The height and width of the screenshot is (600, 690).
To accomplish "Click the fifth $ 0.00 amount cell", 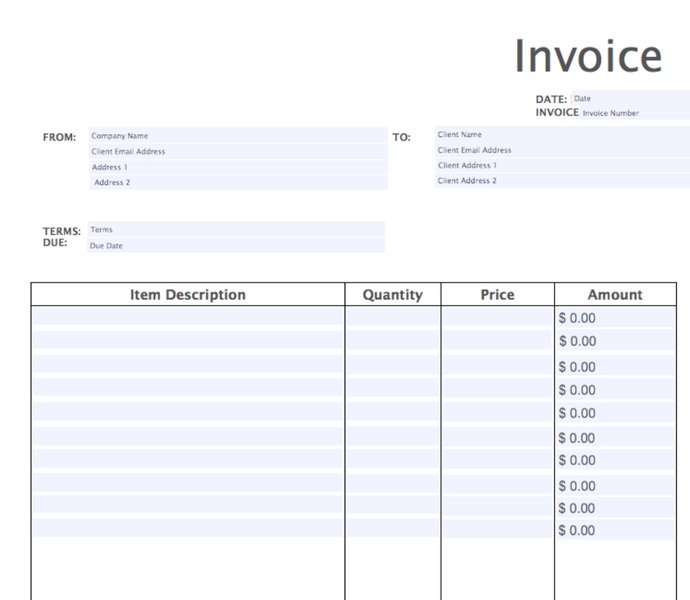I will pyautogui.click(x=616, y=412).
